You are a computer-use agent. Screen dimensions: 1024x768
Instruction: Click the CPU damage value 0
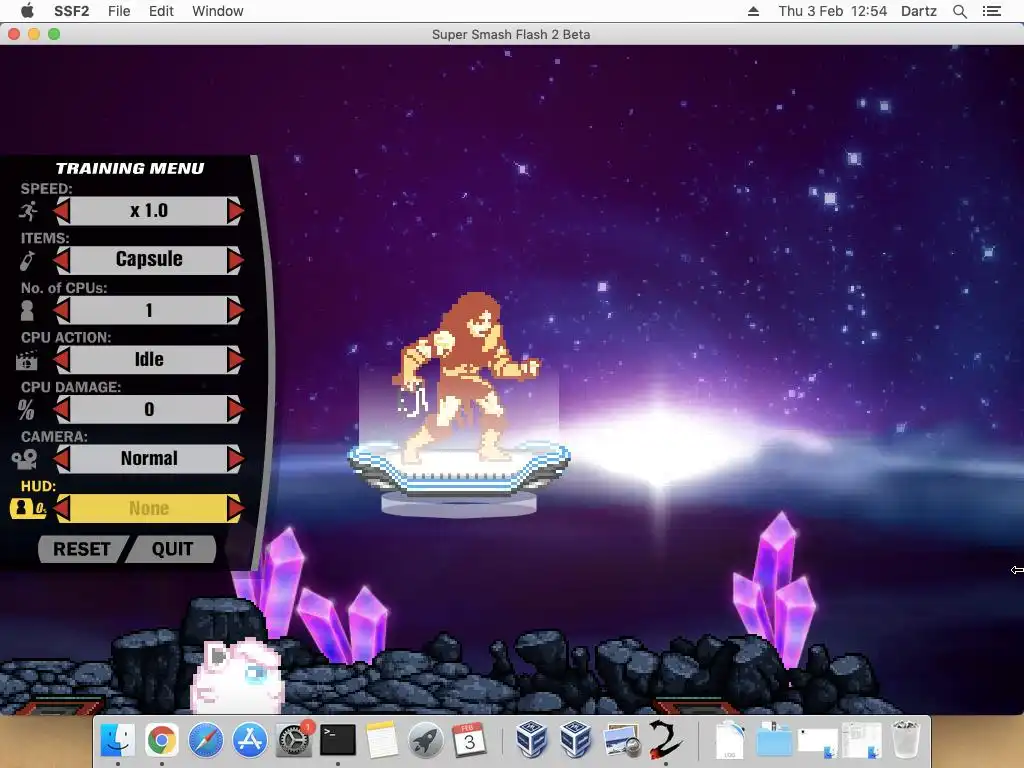point(149,409)
